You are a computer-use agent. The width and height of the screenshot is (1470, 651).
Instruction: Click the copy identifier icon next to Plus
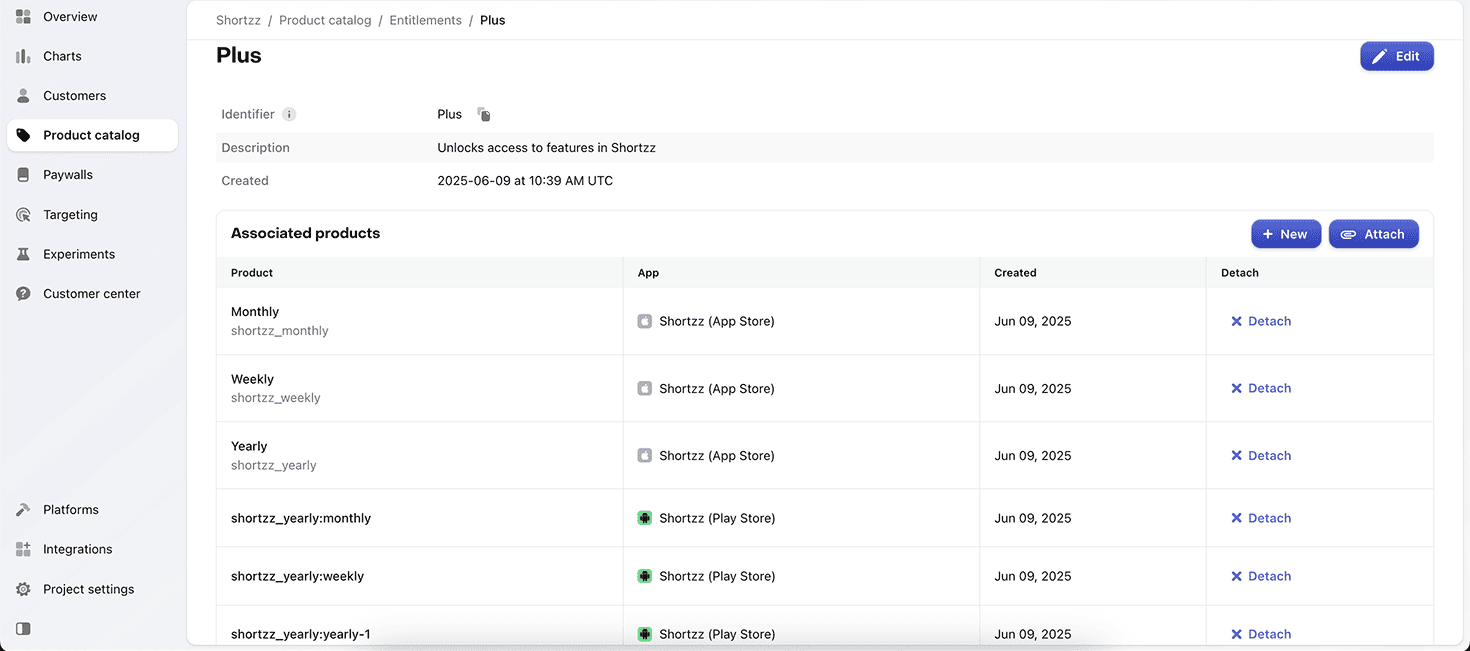click(484, 115)
